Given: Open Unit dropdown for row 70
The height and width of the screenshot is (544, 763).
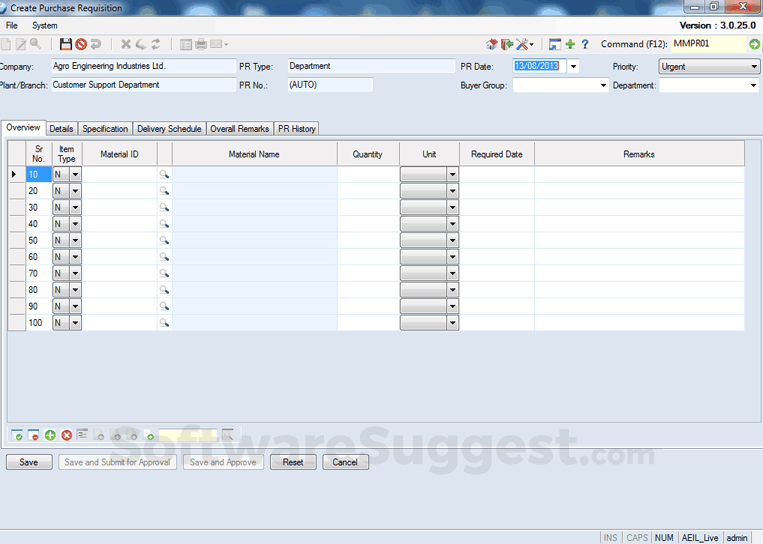Looking at the screenshot, I should coord(453,273).
